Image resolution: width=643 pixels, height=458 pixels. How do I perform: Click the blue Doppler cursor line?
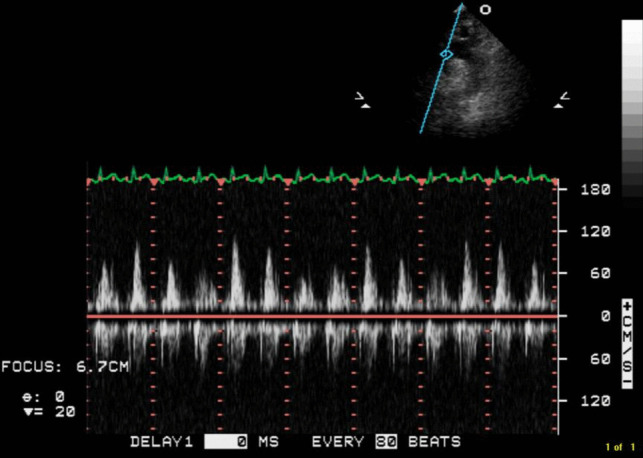(441, 69)
